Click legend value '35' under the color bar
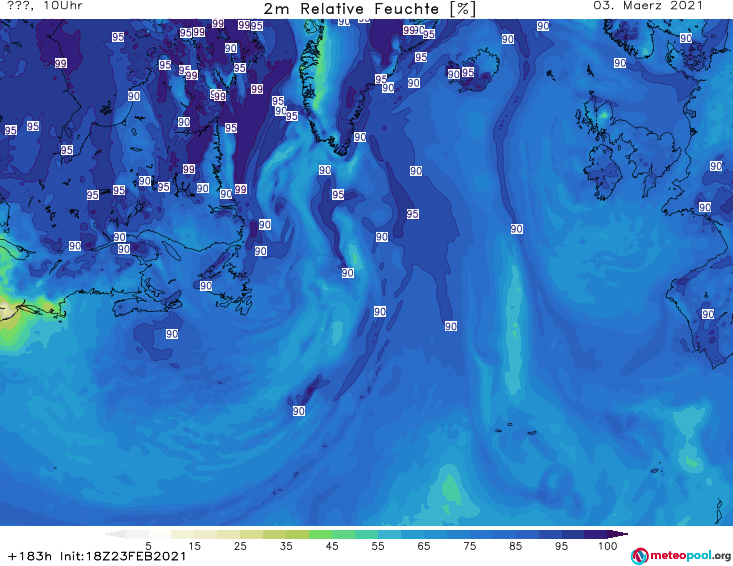This screenshot has height=566, width=733. [x=286, y=546]
